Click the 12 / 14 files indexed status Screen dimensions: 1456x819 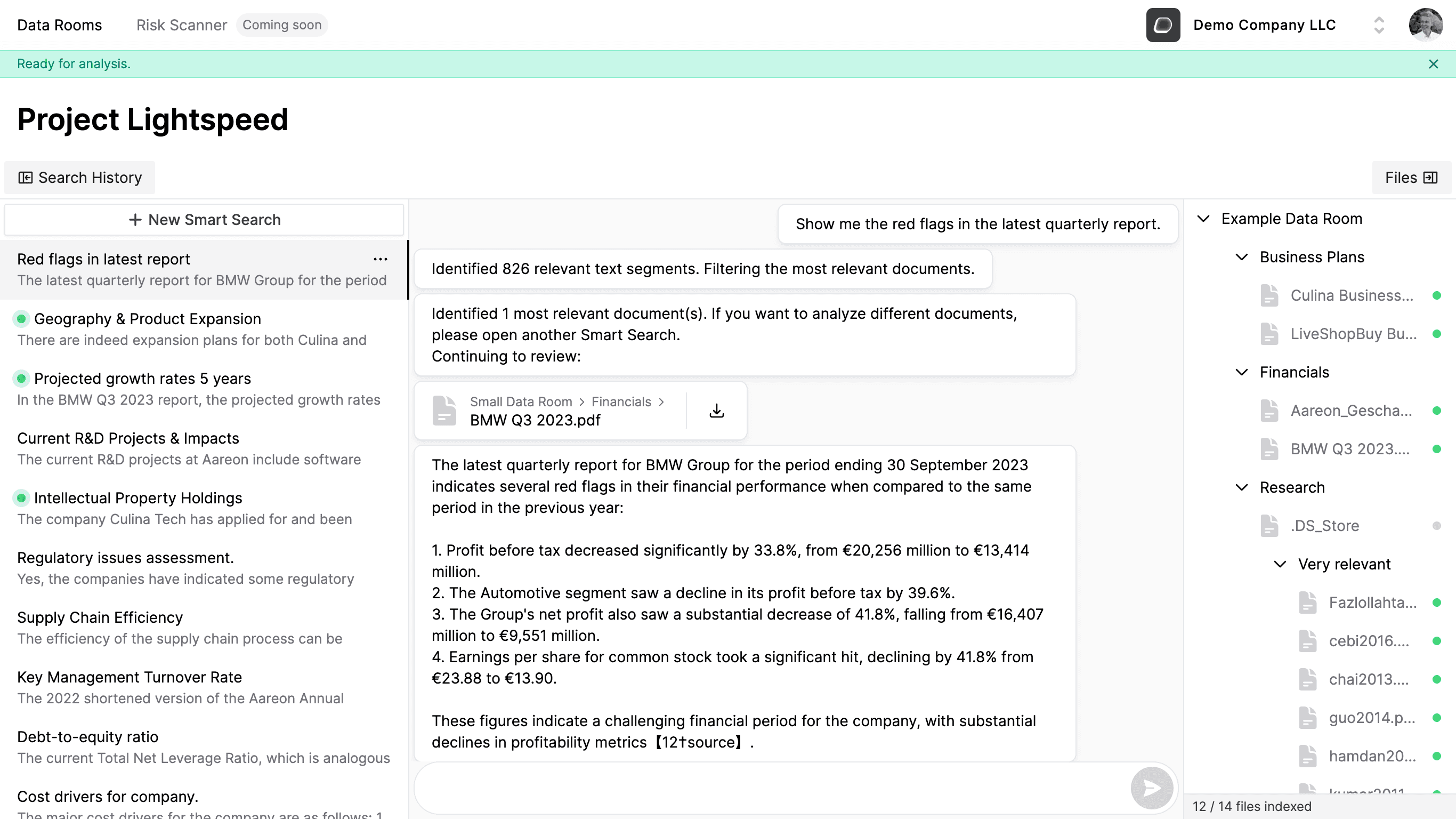pyautogui.click(x=1251, y=807)
